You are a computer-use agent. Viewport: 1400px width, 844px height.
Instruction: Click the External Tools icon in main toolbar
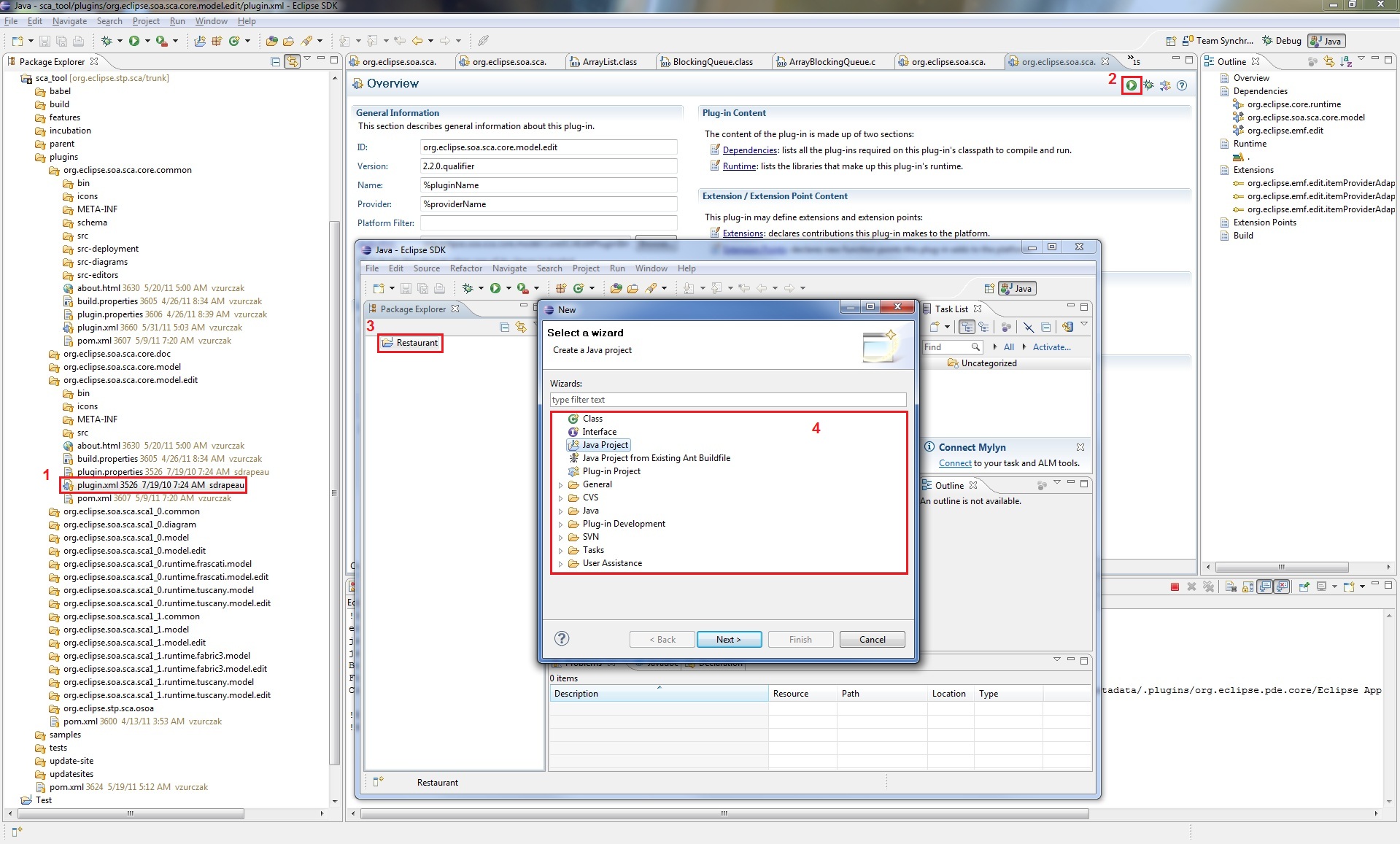pos(161,41)
